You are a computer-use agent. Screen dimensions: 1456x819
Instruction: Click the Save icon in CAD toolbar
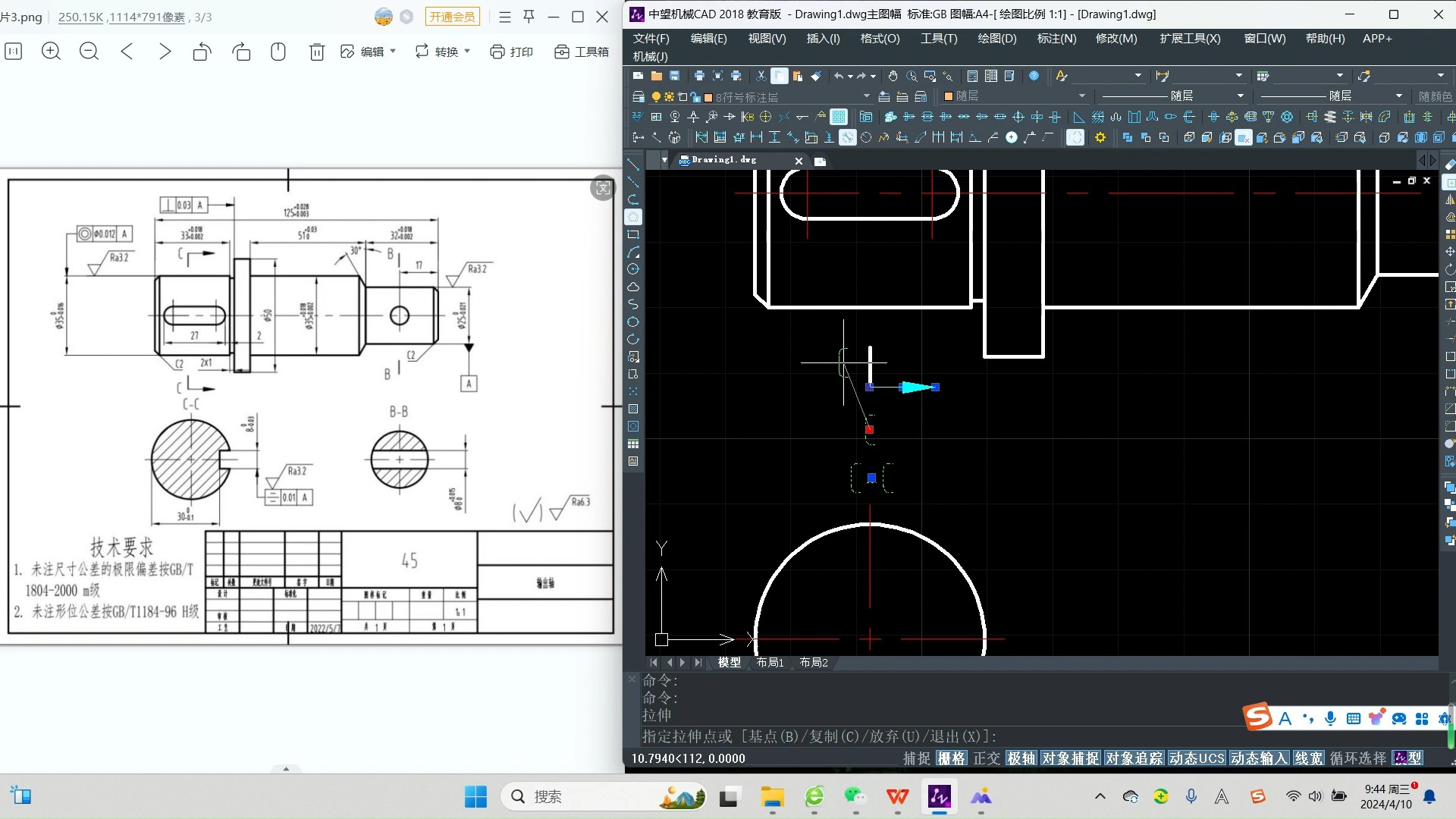pos(674,76)
